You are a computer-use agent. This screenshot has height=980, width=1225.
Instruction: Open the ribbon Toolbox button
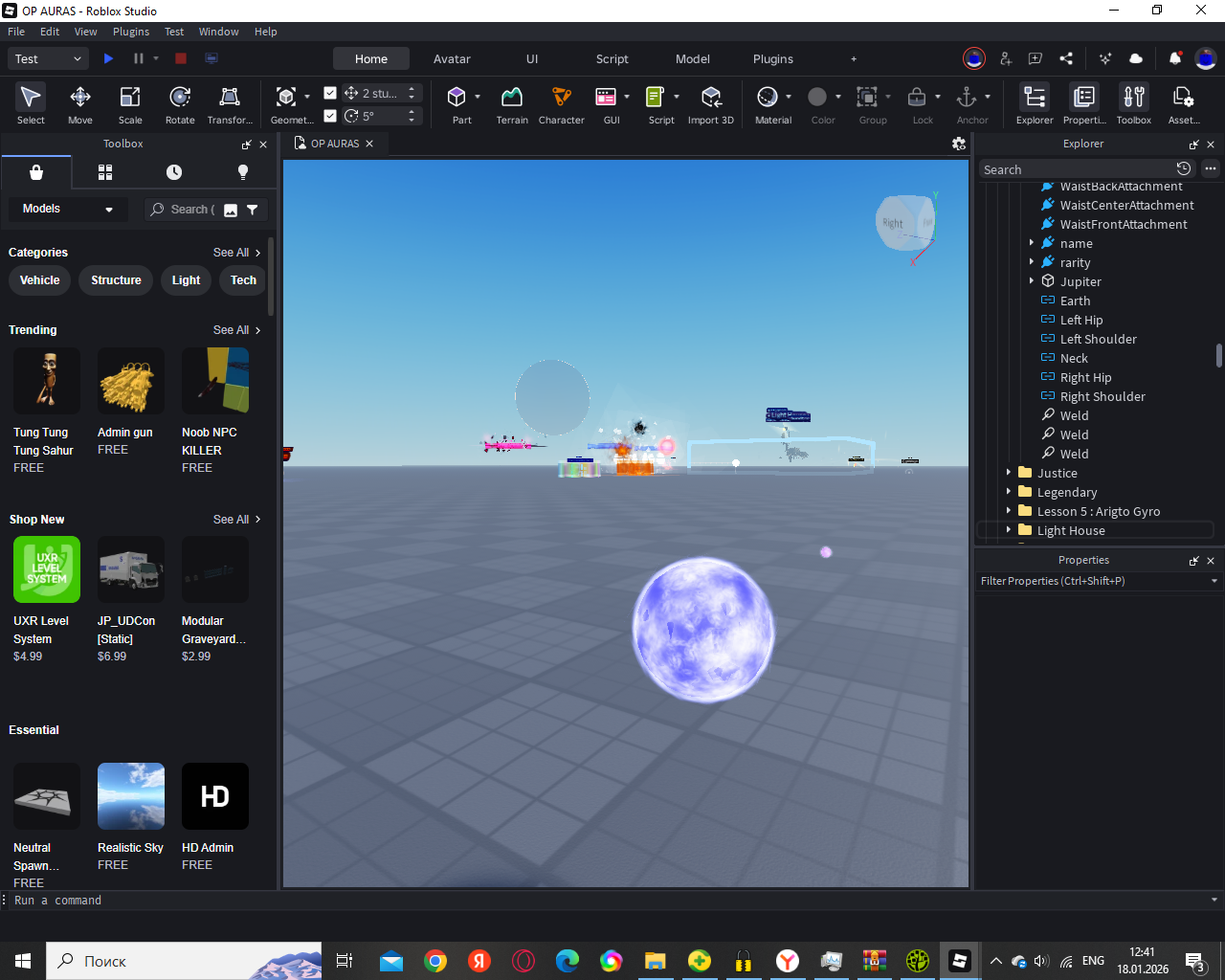(x=1134, y=104)
